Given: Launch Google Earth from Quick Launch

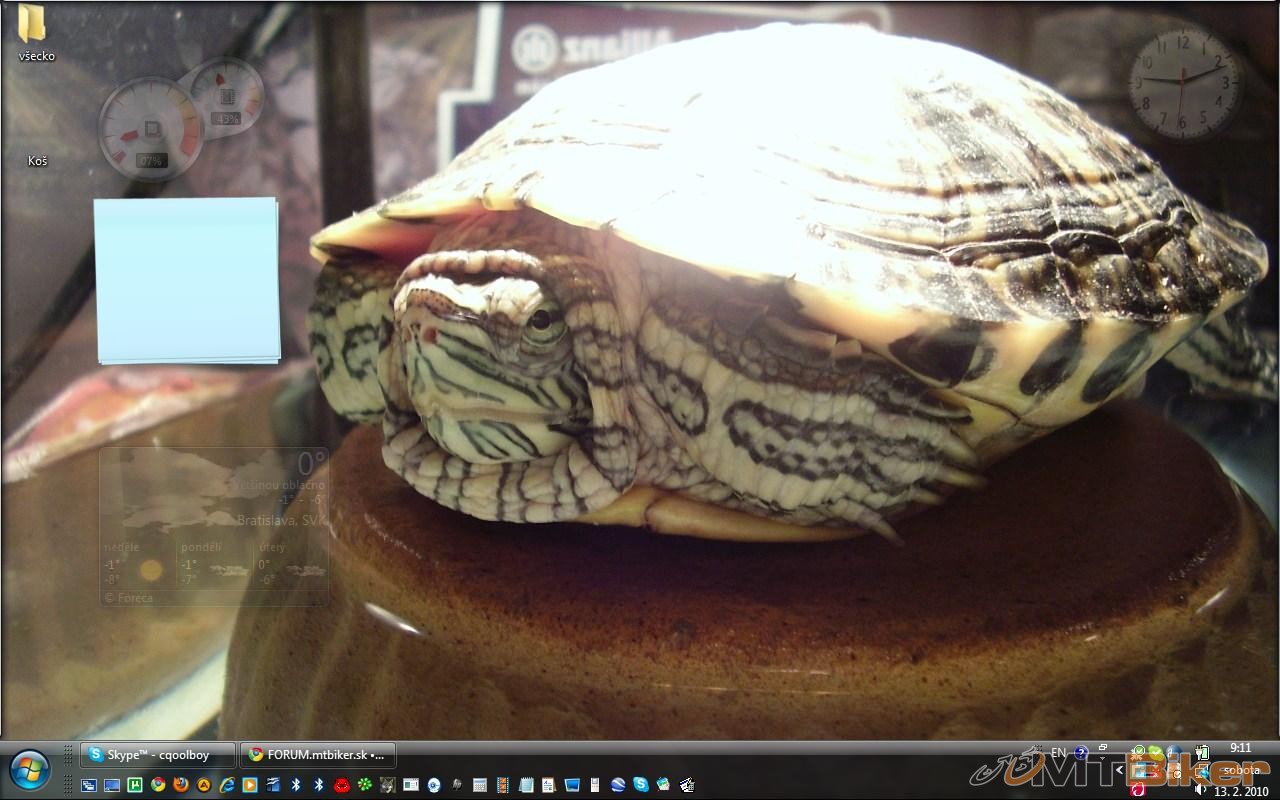Looking at the screenshot, I should click(x=618, y=785).
